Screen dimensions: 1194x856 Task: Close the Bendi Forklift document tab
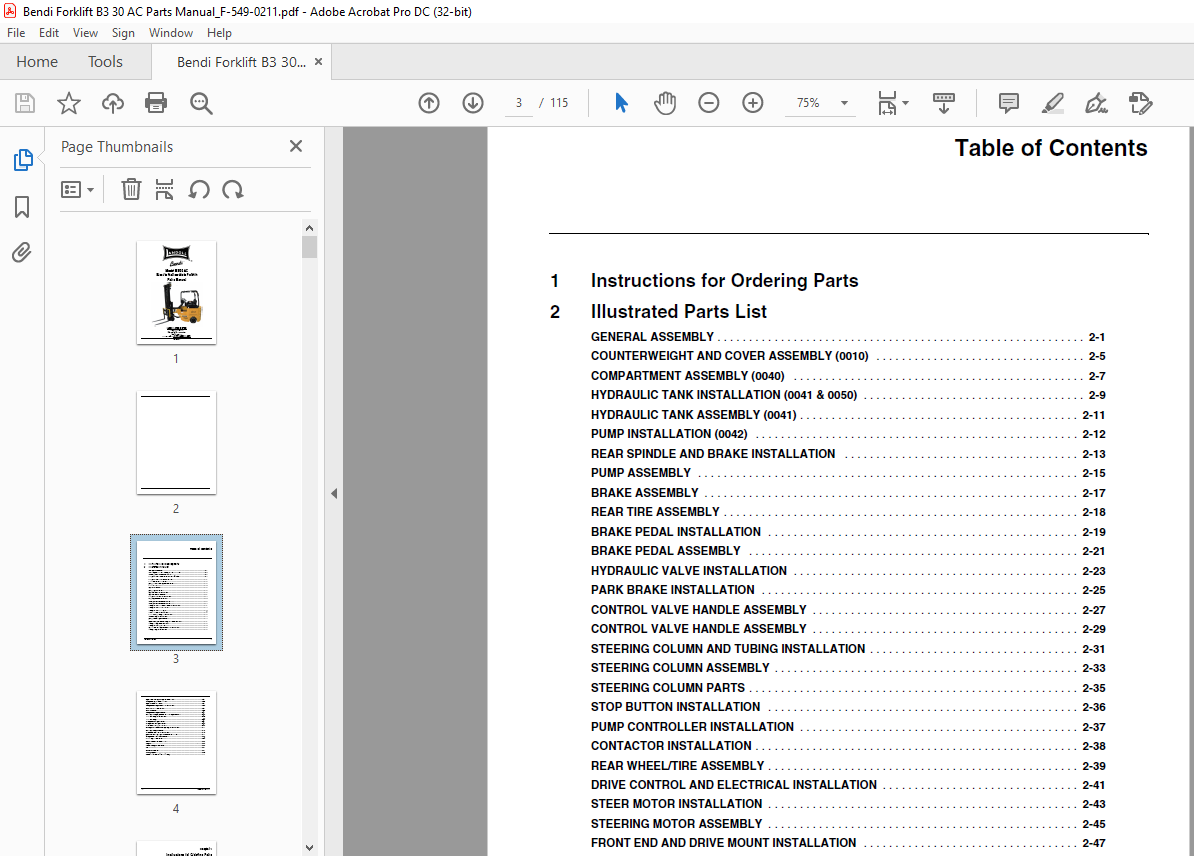click(x=318, y=62)
